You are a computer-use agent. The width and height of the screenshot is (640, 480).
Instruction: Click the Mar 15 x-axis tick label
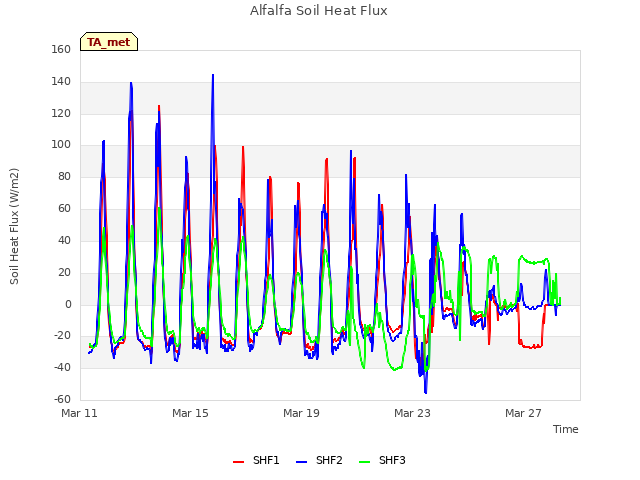[190, 413]
